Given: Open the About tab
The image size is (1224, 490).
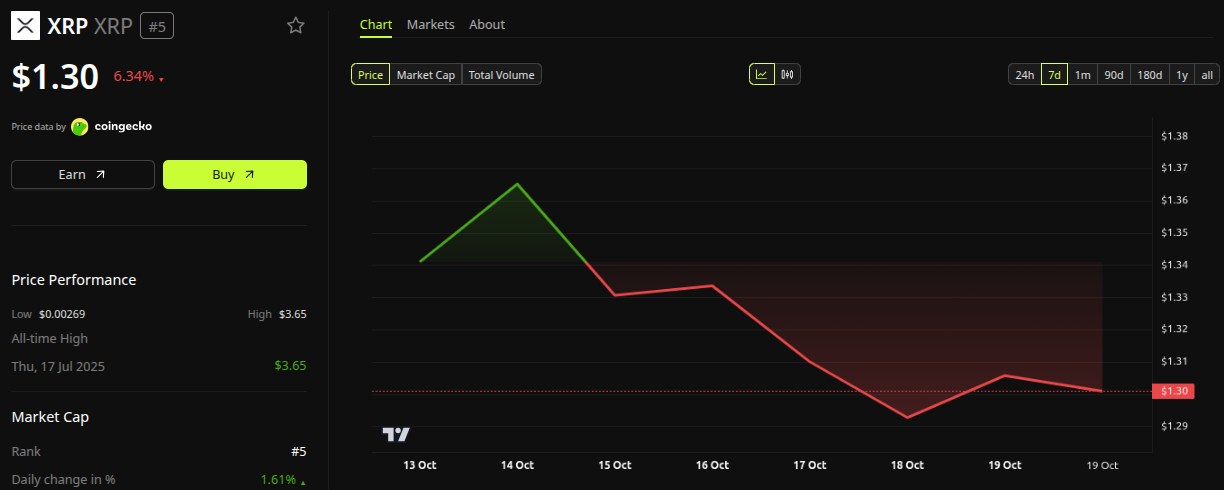Looking at the screenshot, I should click(487, 24).
